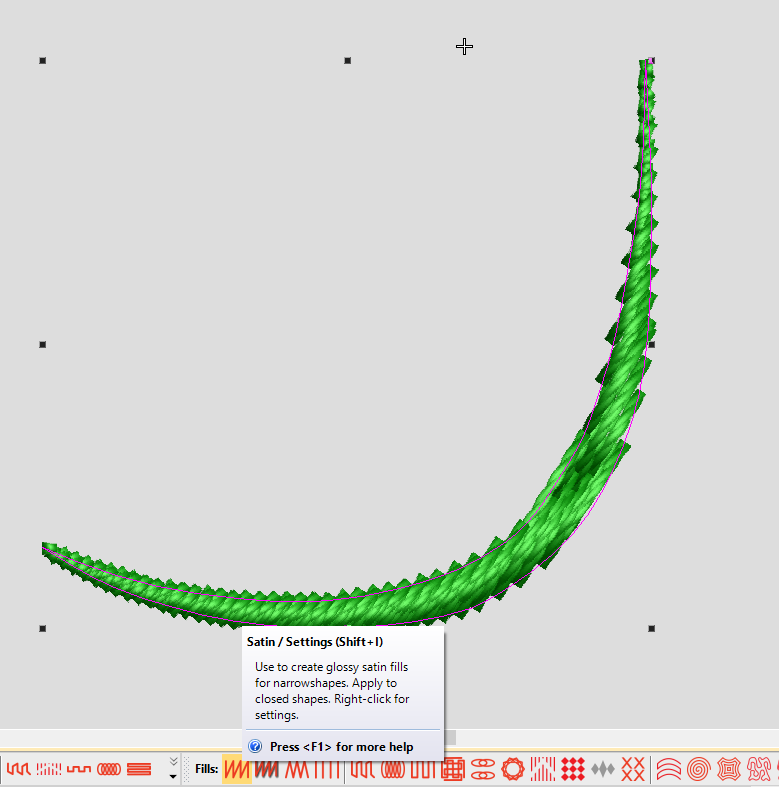The width and height of the screenshot is (779, 787).
Task: Select the XX cross stitch fill
Action: click(633, 769)
